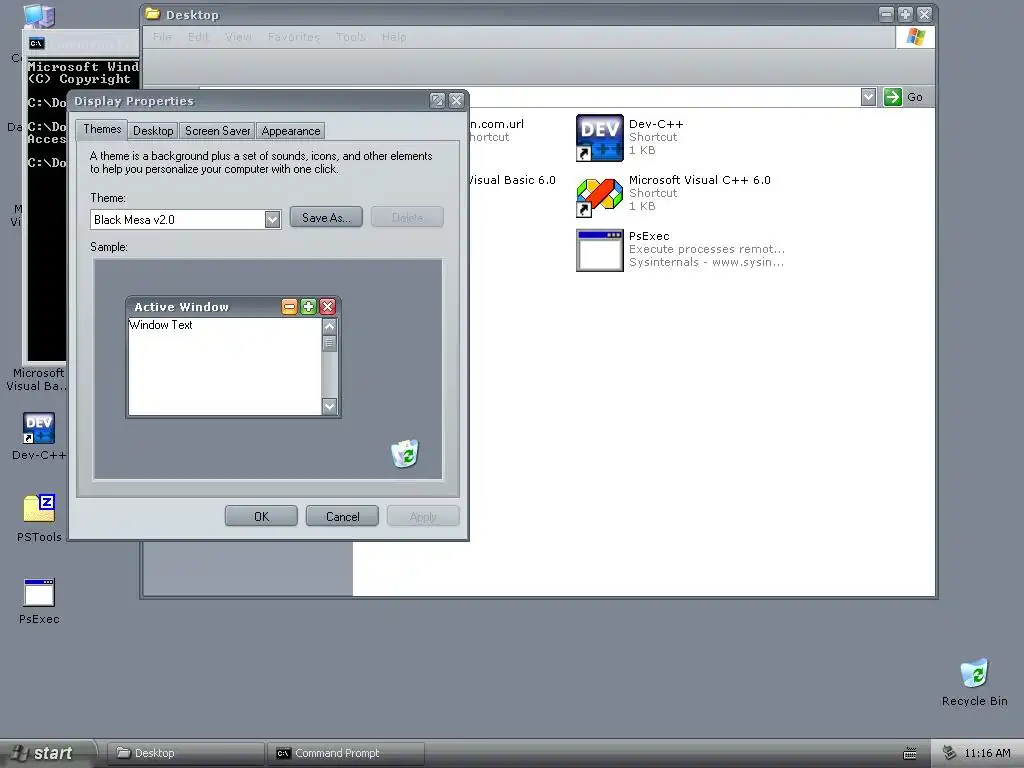Click the Recycle Bin icon in theme sample
The height and width of the screenshot is (768, 1024).
click(405, 453)
